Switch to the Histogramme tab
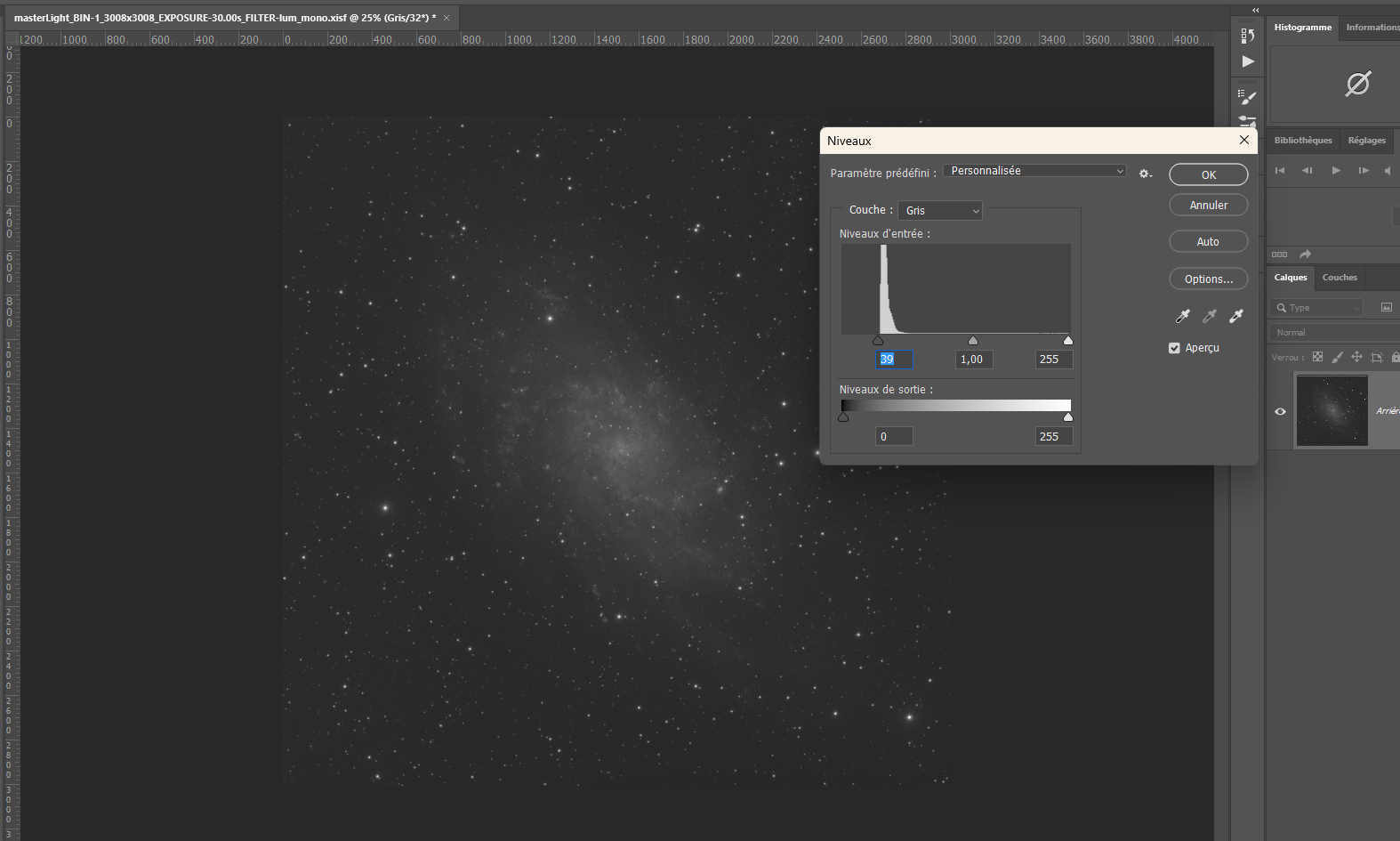The height and width of the screenshot is (841, 1400). tap(1303, 28)
